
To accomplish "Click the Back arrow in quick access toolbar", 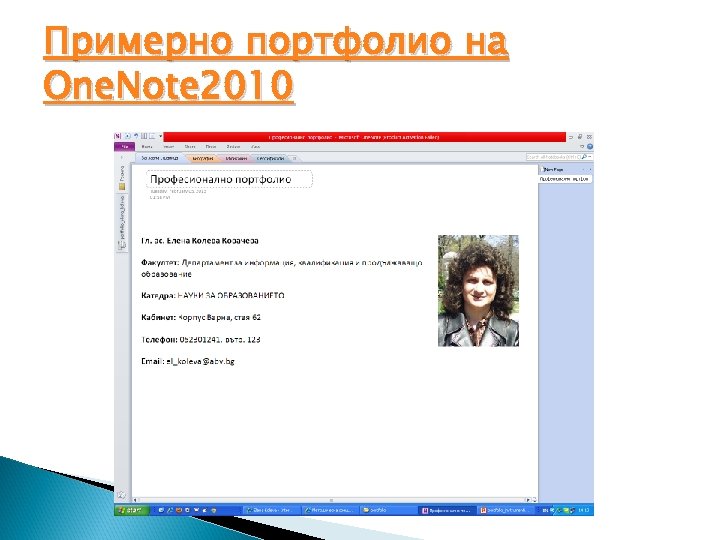I will pos(128,136).
